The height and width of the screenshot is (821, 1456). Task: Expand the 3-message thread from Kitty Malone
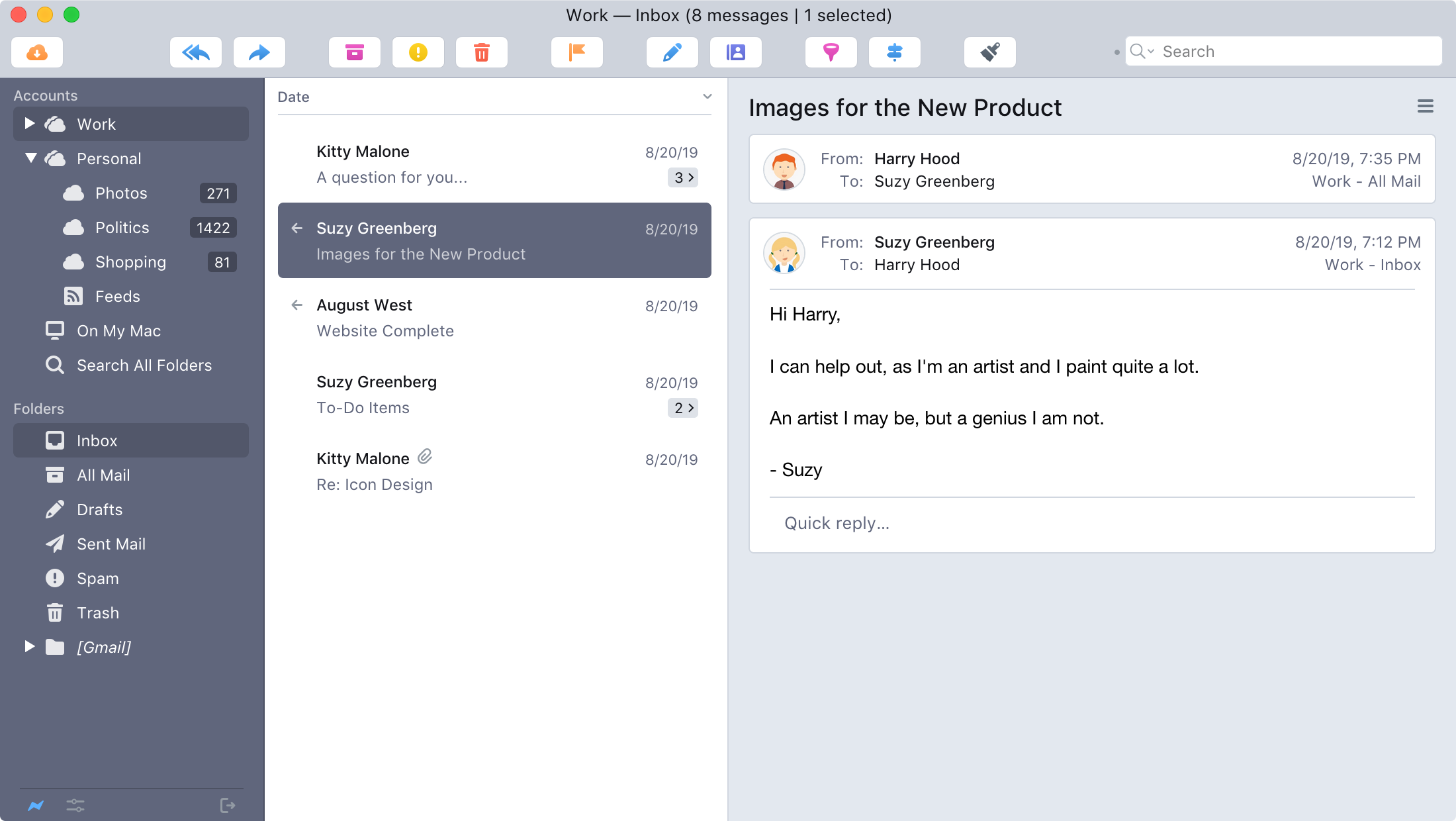pyautogui.click(x=683, y=177)
